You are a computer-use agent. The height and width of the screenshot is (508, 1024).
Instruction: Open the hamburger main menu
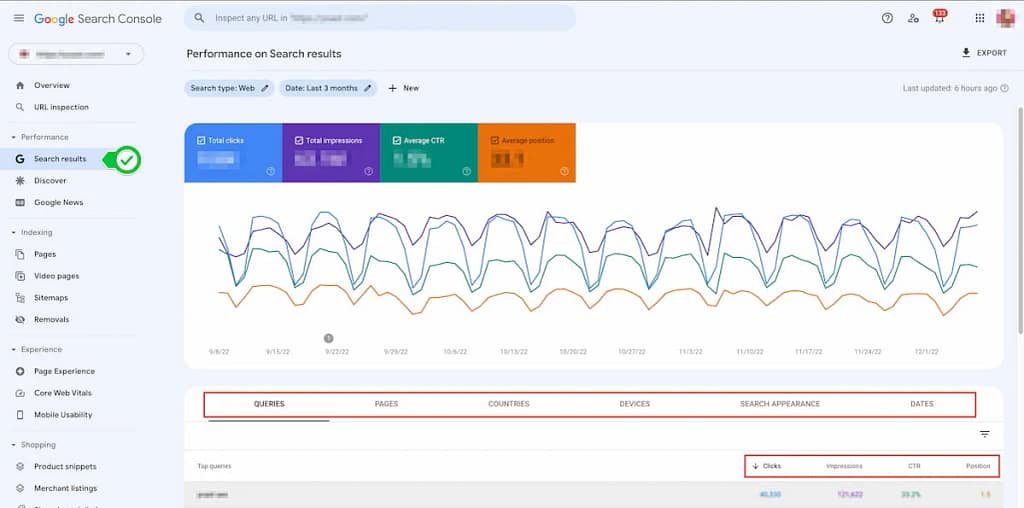tap(18, 18)
